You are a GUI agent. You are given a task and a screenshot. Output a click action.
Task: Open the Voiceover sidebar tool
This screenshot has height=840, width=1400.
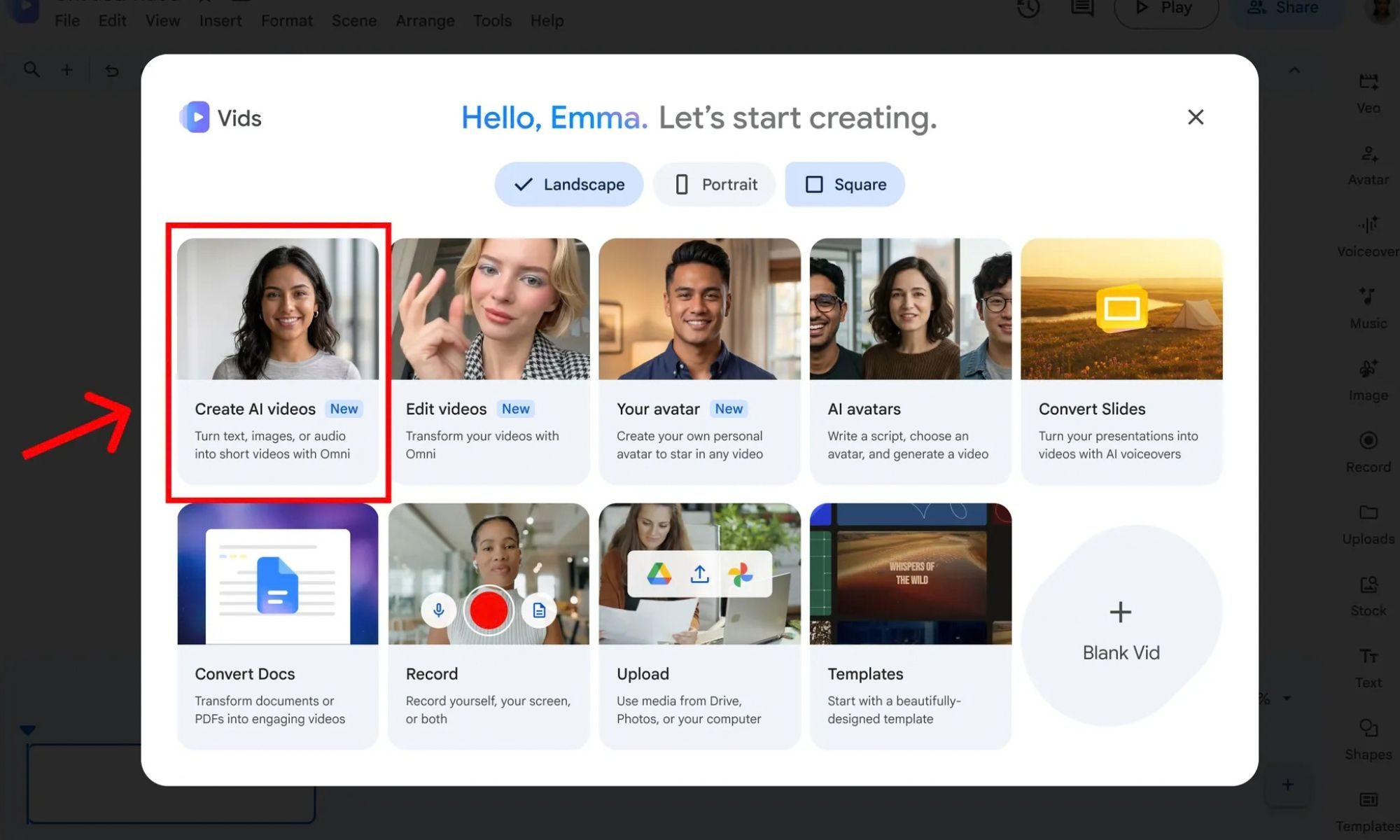pos(1368,237)
